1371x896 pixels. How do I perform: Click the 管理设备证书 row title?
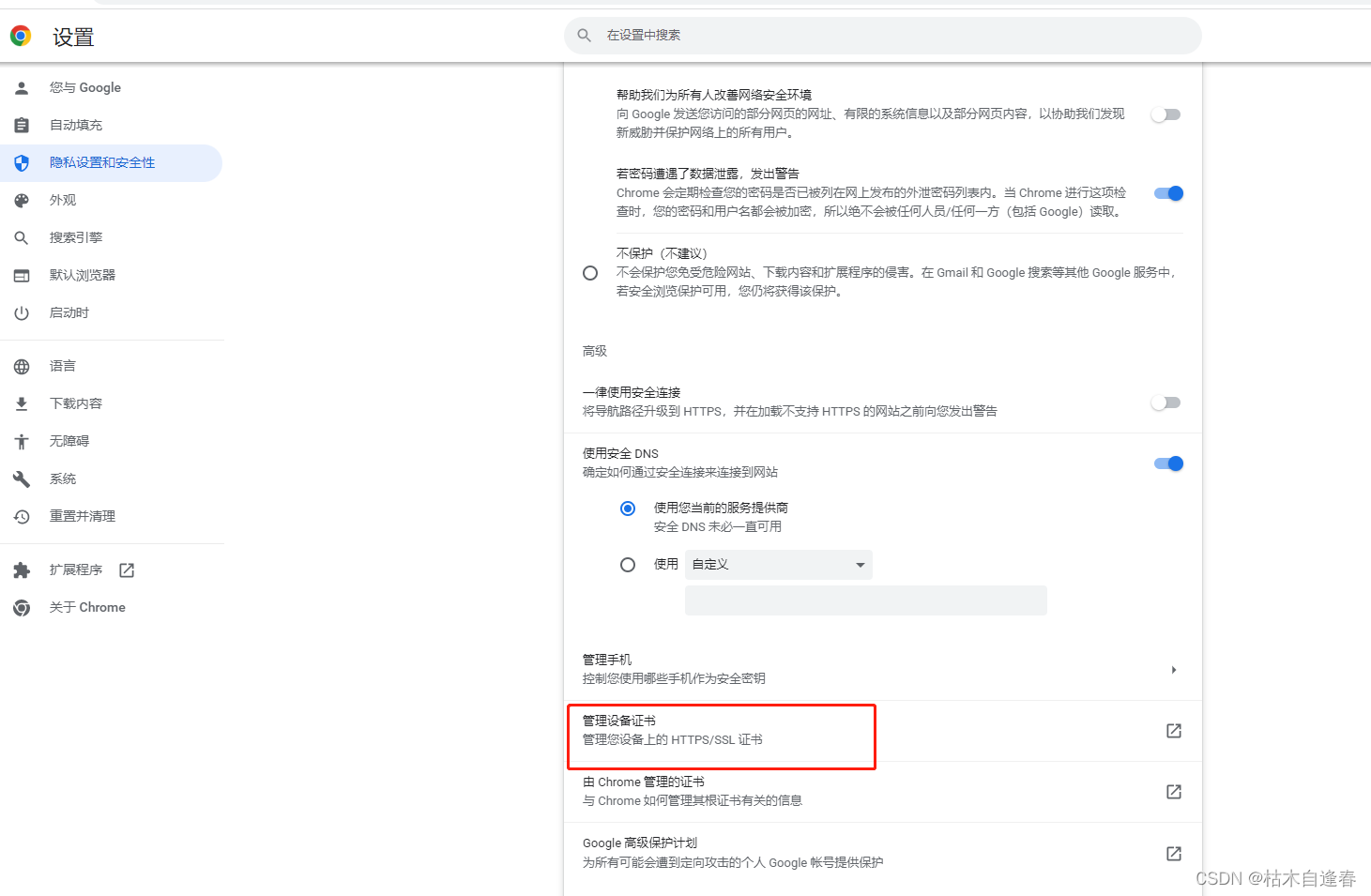pyautogui.click(x=619, y=721)
